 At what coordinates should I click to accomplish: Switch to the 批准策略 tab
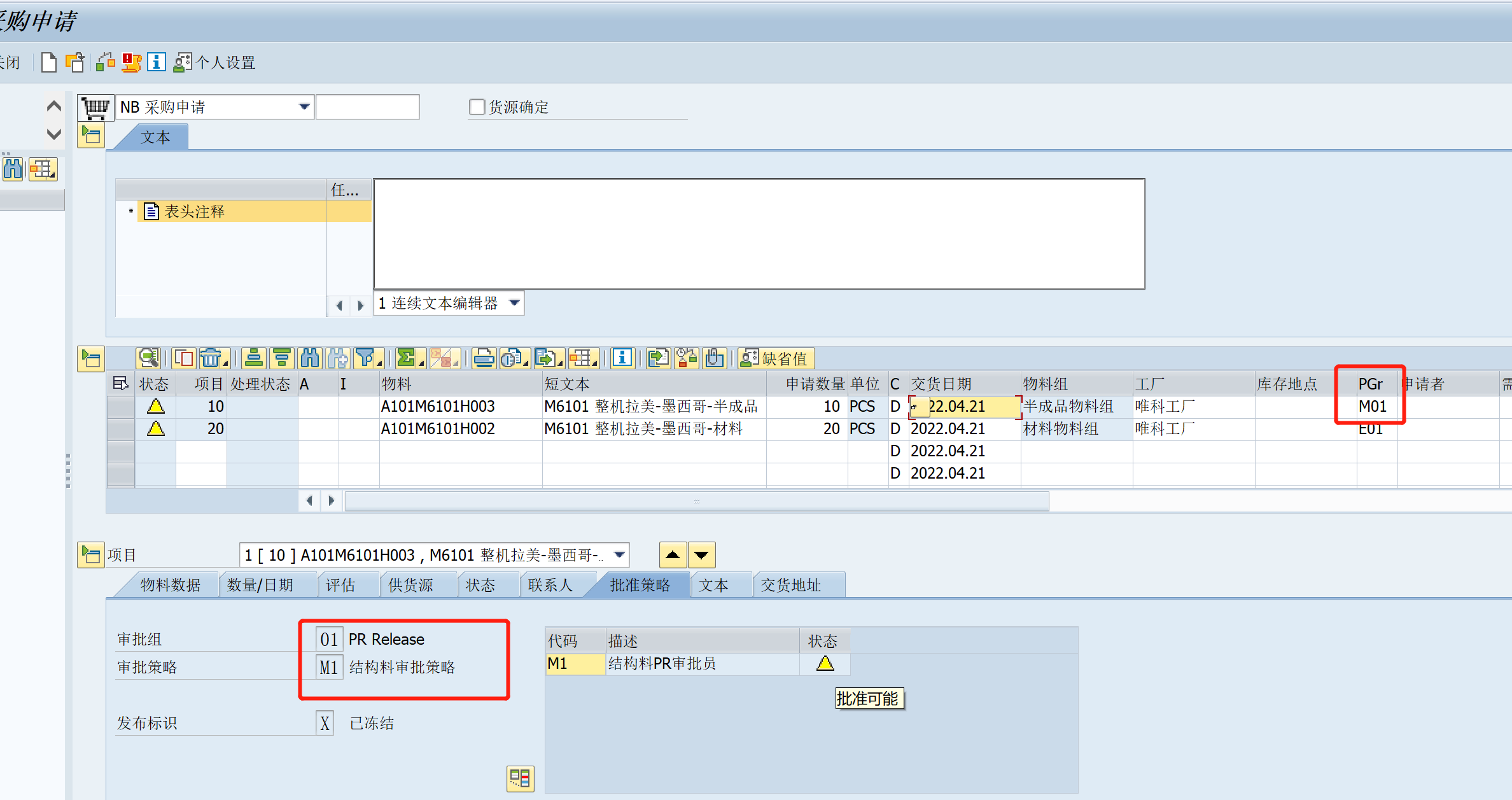coord(640,584)
